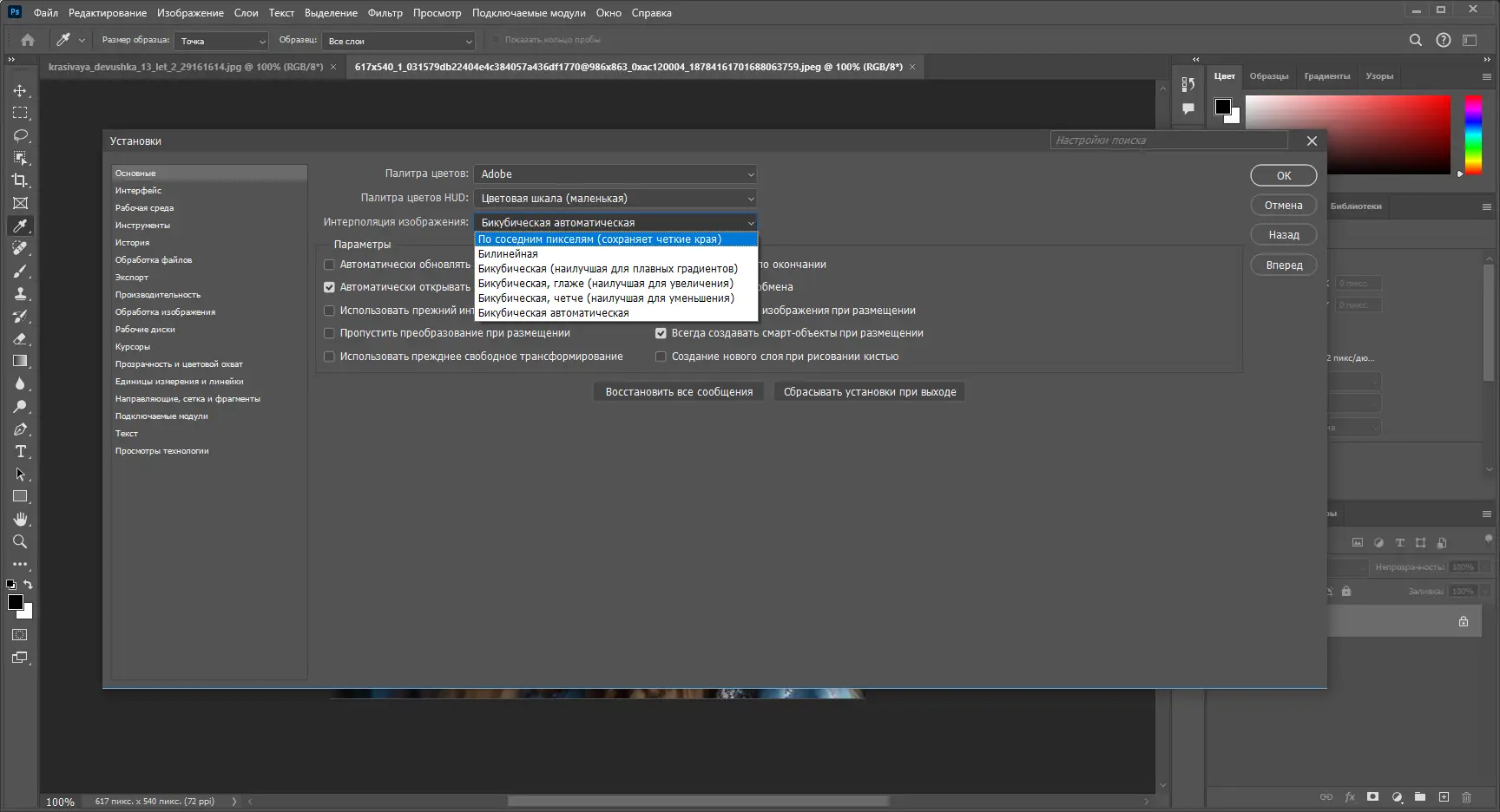This screenshot has width=1500, height=812.
Task: Click 'Сбрасывать установки при выходе' button
Action: pos(870,392)
